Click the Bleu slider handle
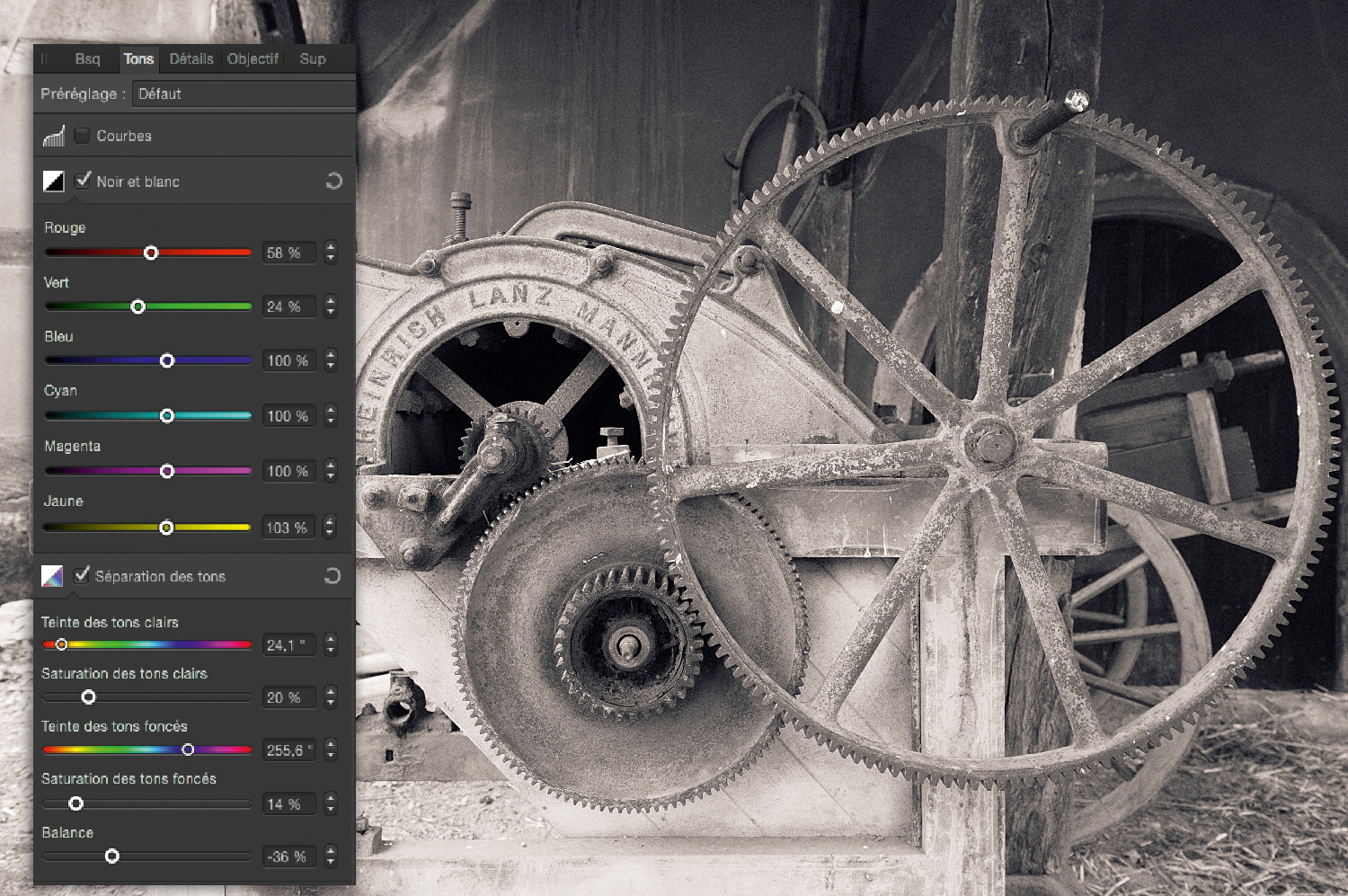Image resolution: width=1348 pixels, height=896 pixels. [166, 360]
